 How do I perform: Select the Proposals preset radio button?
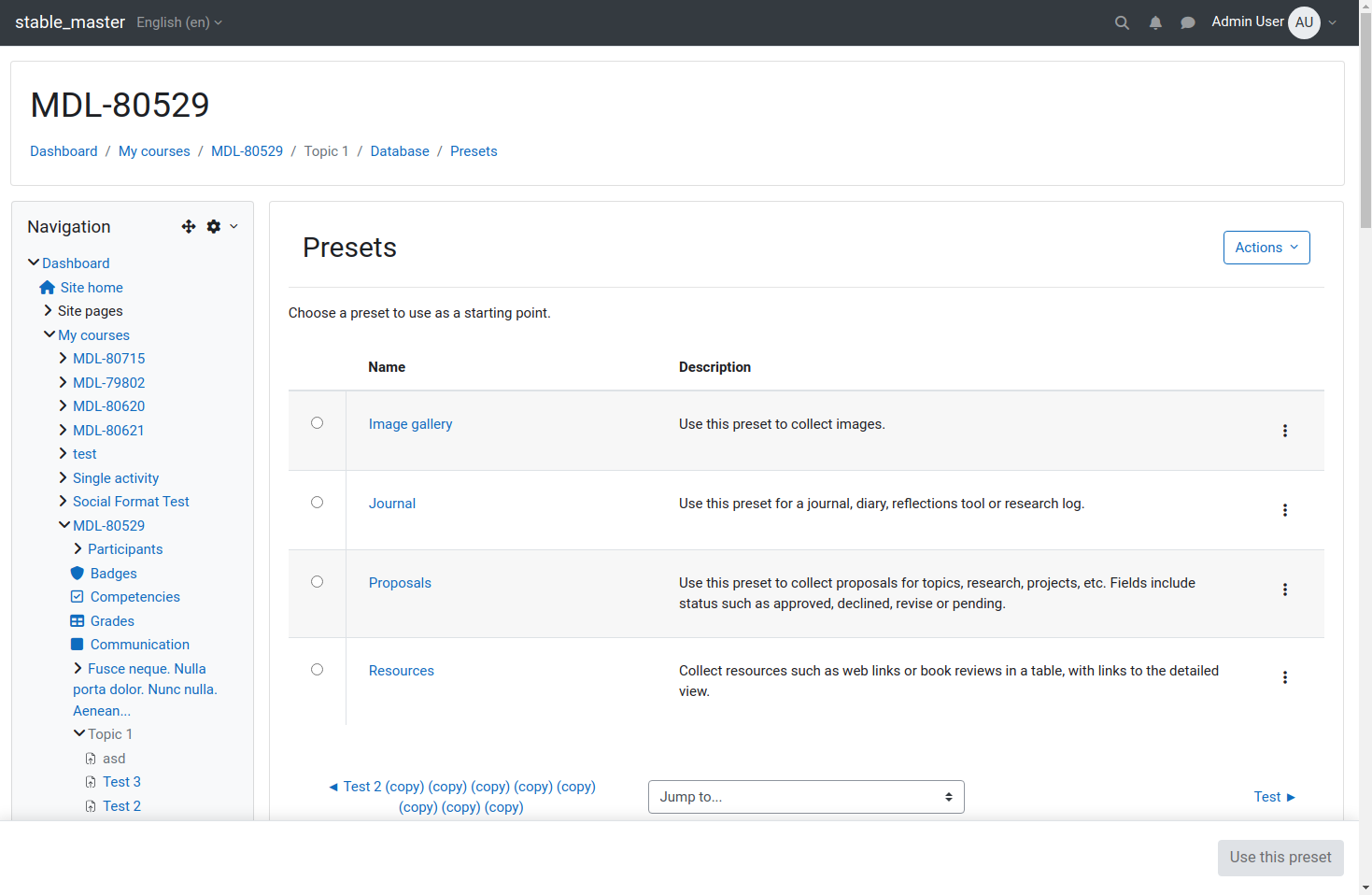(318, 582)
